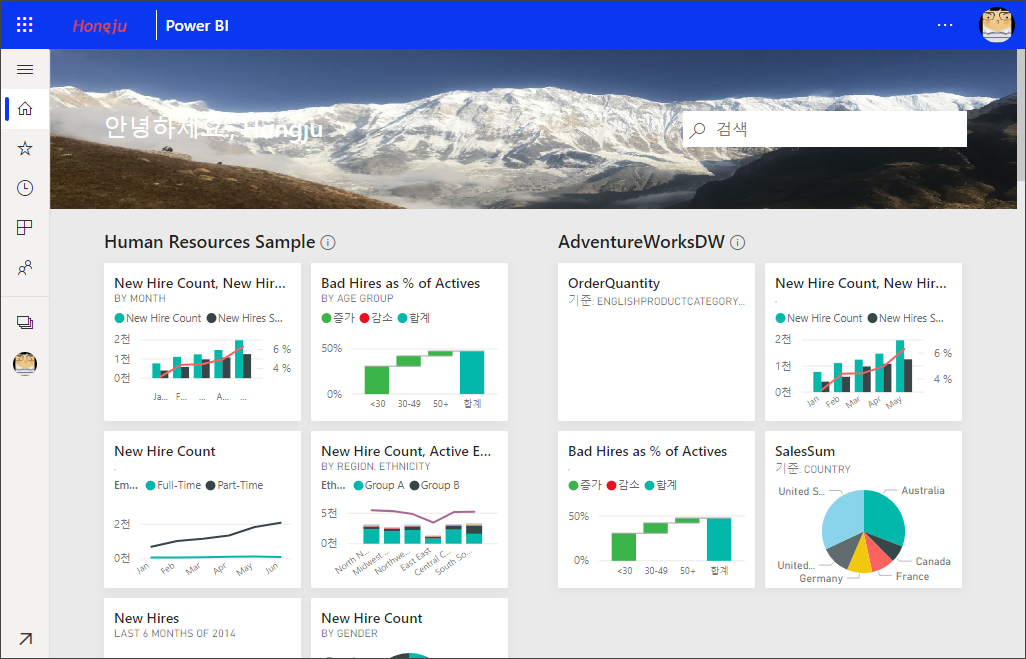The width and height of the screenshot is (1026, 659).
Task: Open the user profile avatar in the header
Action: (996, 25)
